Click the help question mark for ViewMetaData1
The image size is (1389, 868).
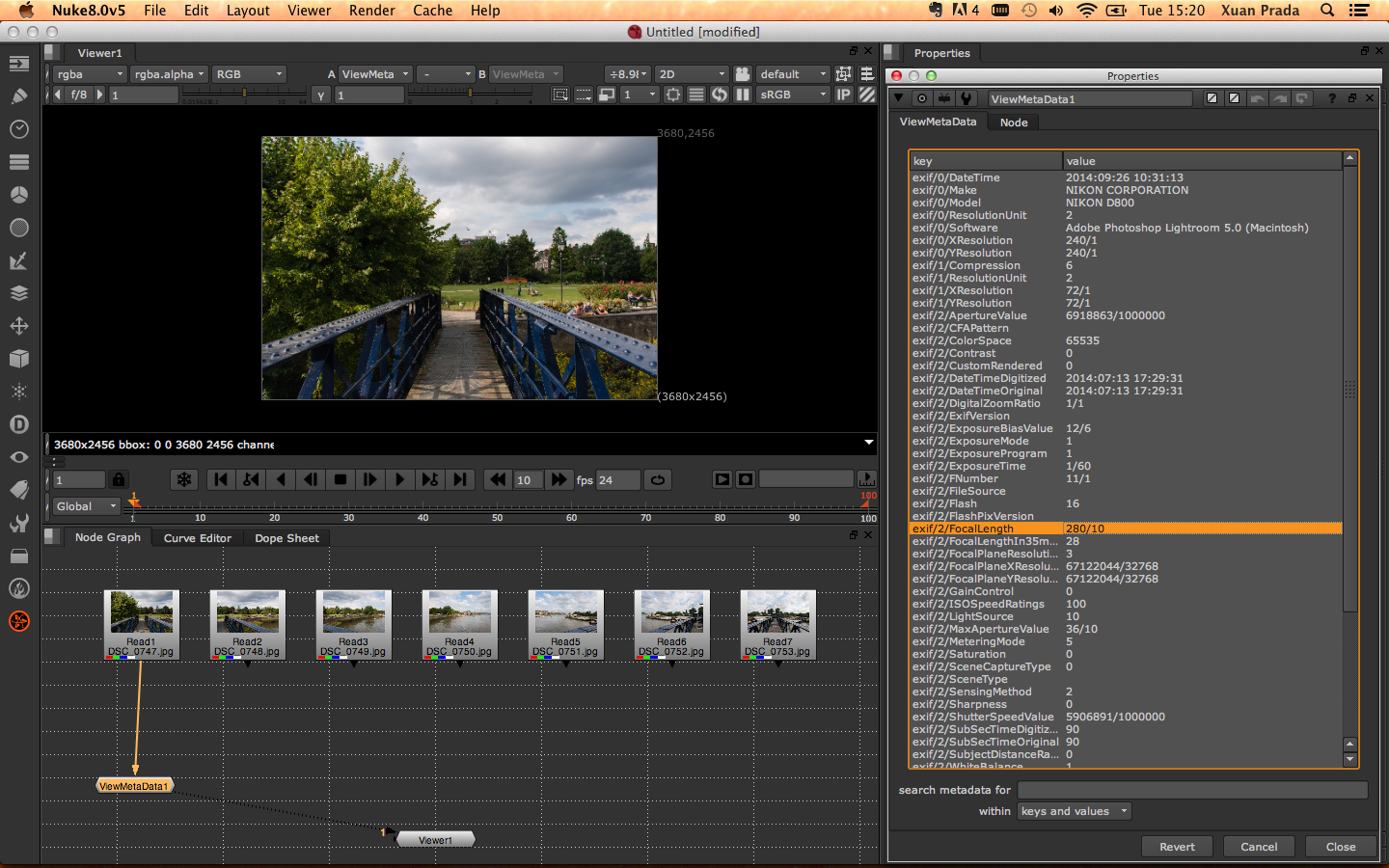pyautogui.click(x=1331, y=98)
